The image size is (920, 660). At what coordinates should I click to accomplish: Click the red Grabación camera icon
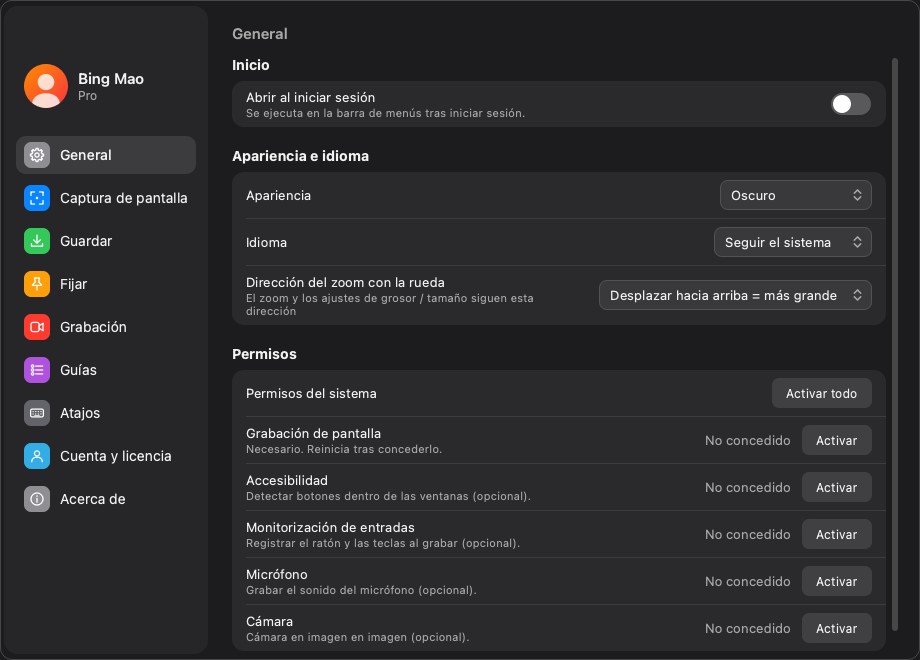pyautogui.click(x=37, y=327)
